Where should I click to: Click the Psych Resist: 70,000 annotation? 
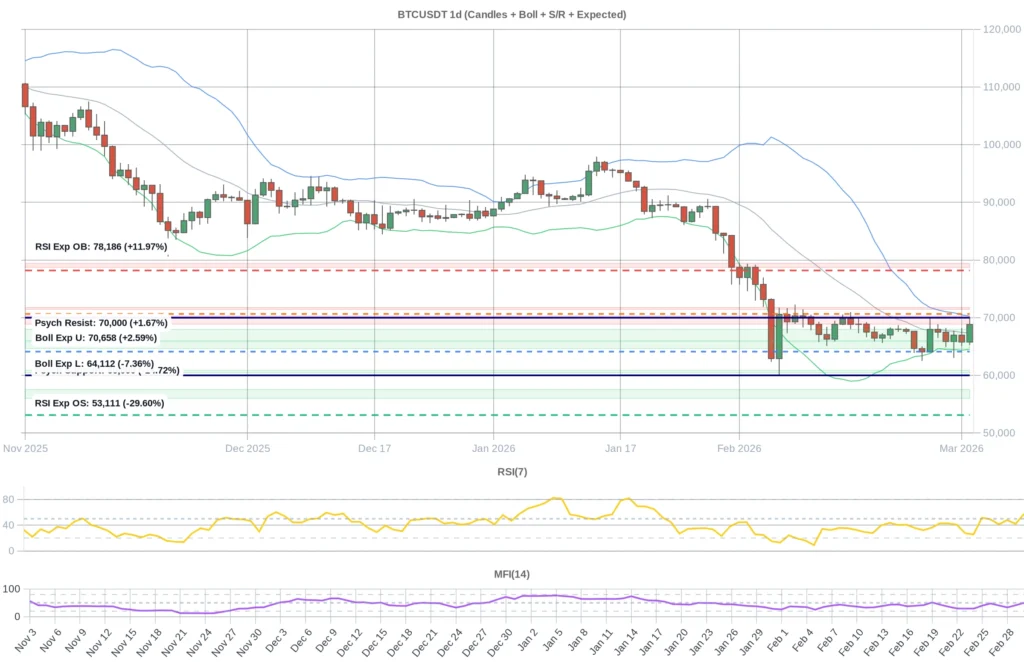(x=100, y=323)
